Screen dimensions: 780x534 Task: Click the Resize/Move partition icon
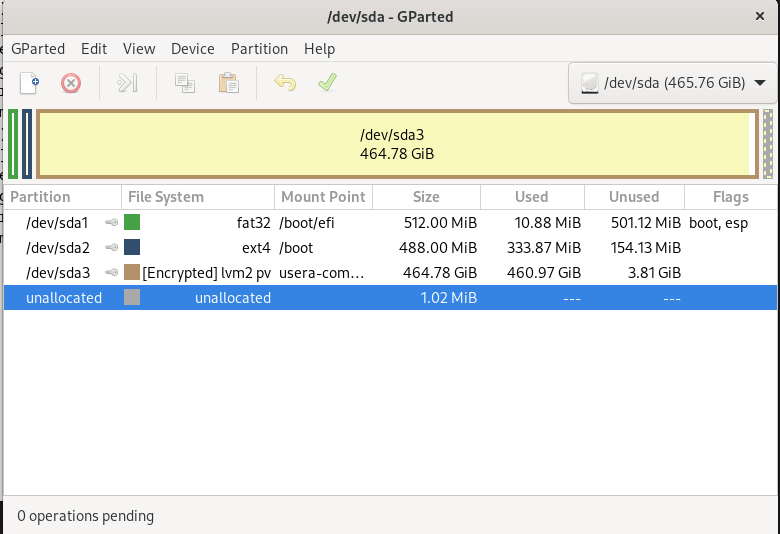coord(127,83)
